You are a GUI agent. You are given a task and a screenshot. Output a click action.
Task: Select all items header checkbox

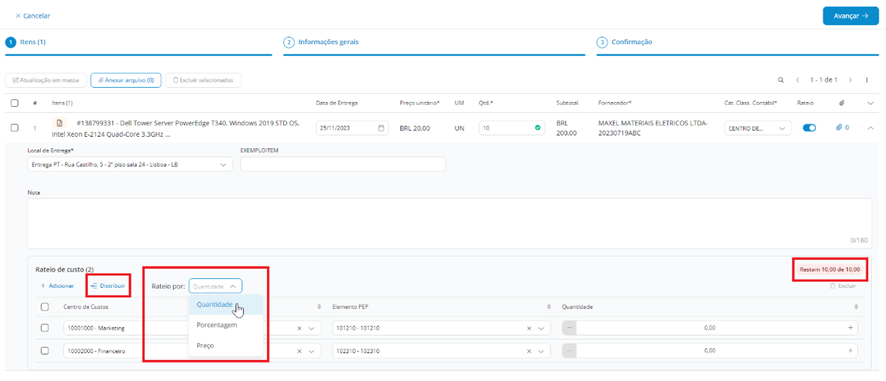(x=15, y=103)
